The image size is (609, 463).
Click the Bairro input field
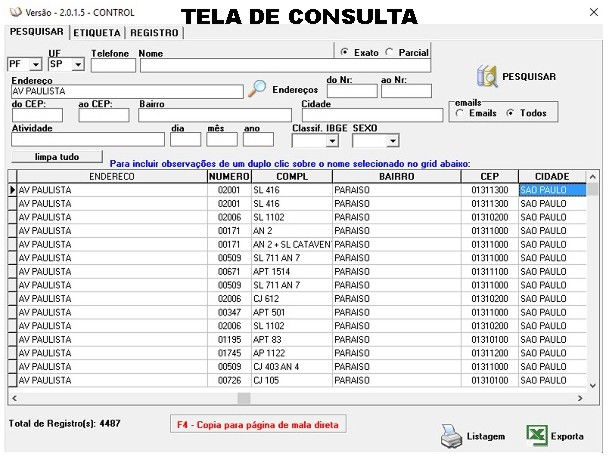pos(215,115)
